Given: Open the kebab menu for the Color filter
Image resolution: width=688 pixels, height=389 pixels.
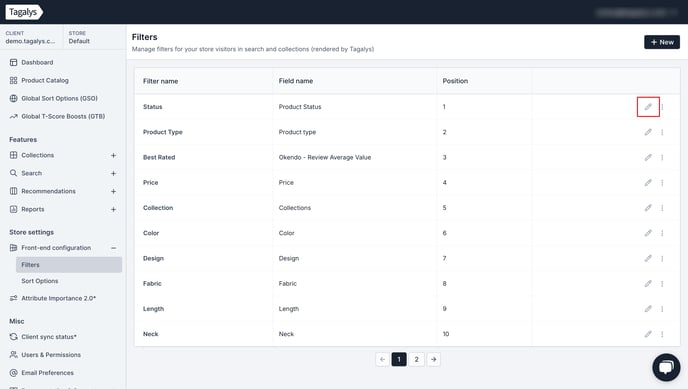Looking at the screenshot, I should click(x=662, y=233).
